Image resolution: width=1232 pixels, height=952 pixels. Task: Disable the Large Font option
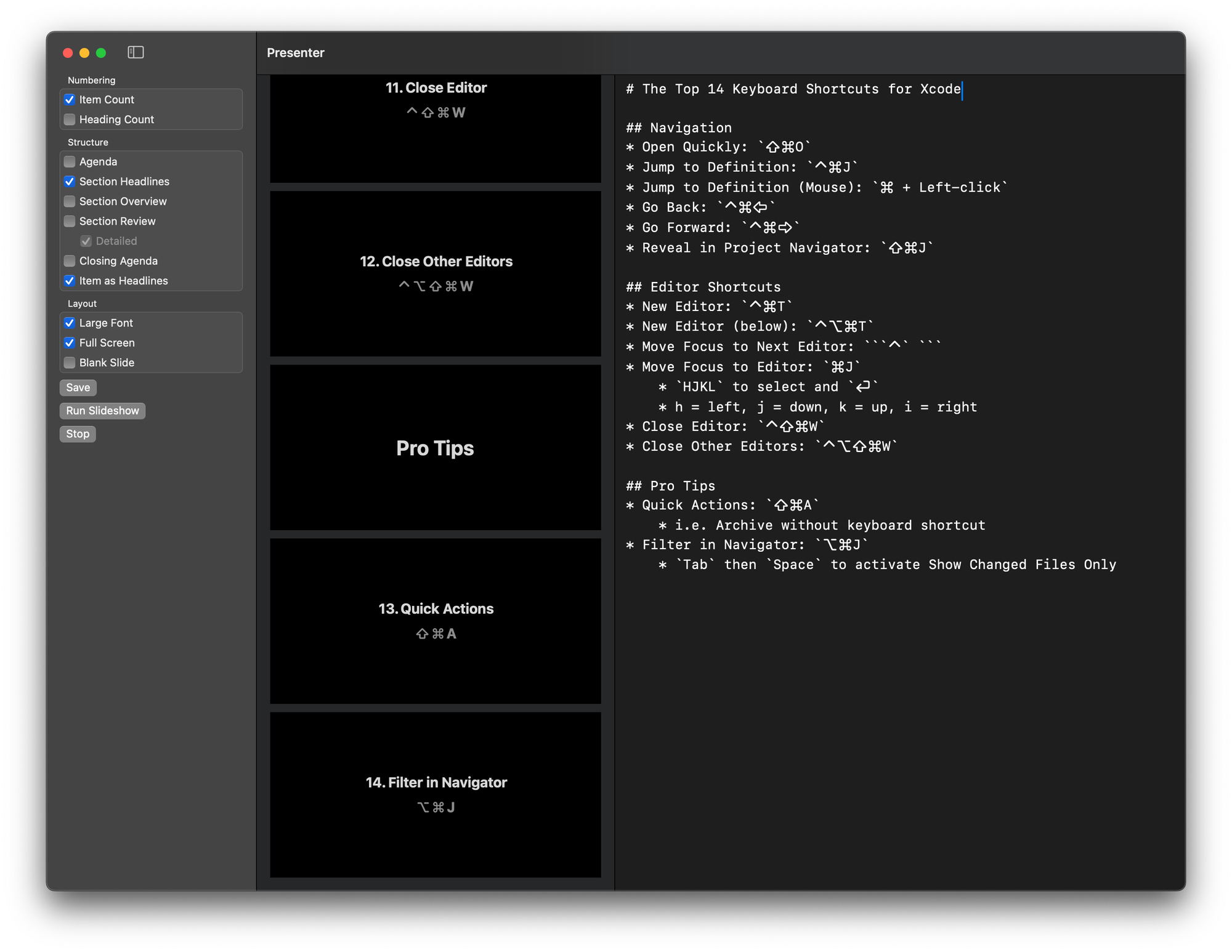pyautogui.click(x=70, y=323)
